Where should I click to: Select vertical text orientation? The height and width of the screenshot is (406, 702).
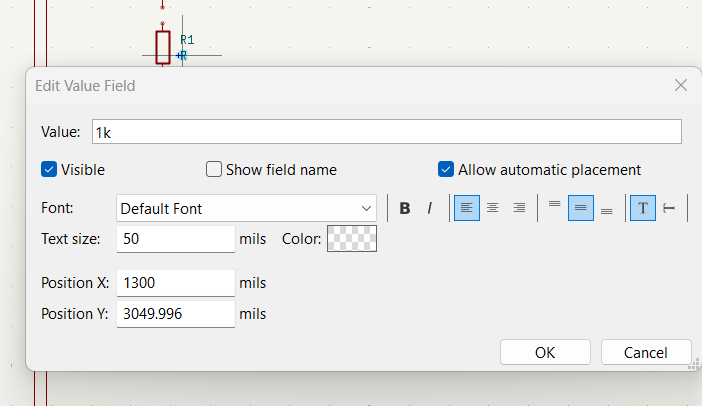coord(669,208)
